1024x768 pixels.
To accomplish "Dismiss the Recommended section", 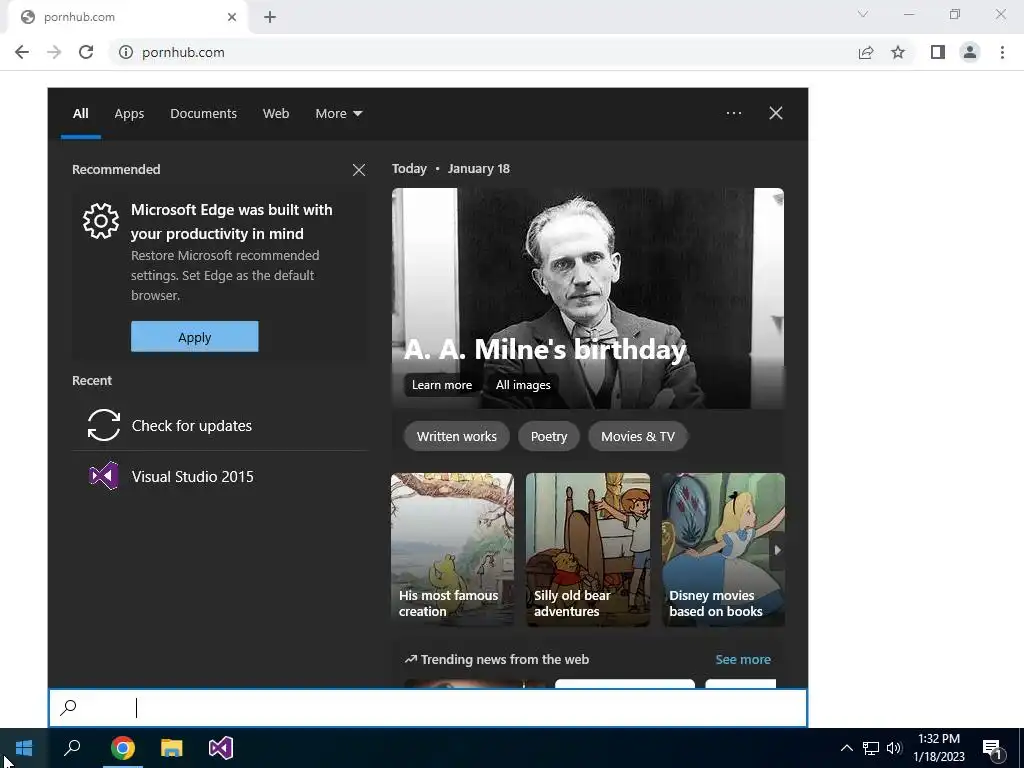I will click(x=359, y=170).
